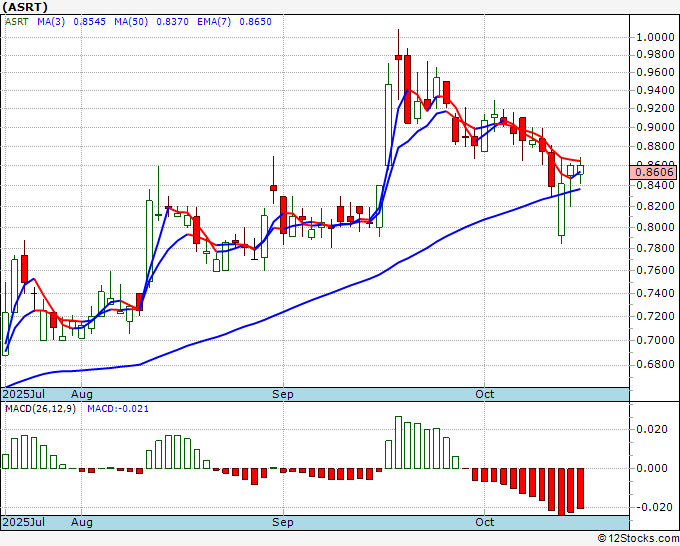Click the MA(50) value 0.8370

(172, 22)
